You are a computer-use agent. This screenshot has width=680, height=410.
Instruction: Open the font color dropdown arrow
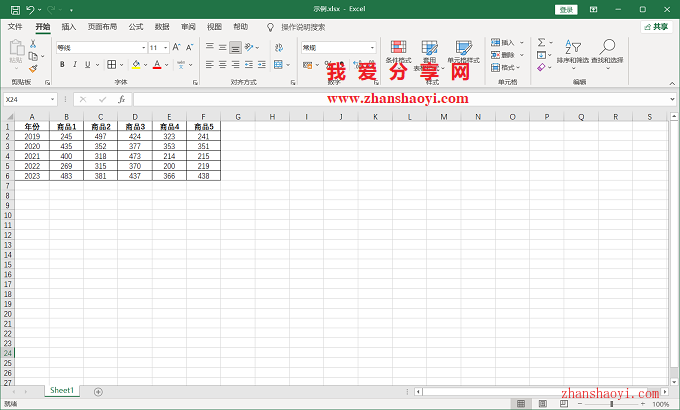167,65
